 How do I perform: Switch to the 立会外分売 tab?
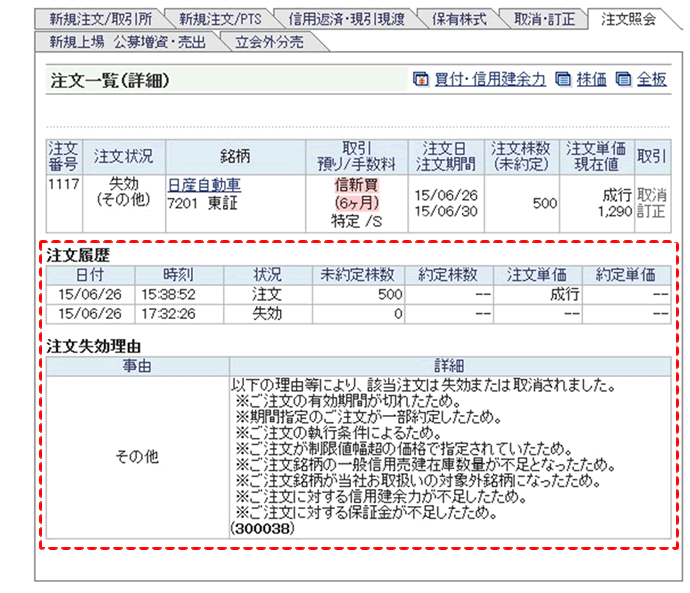[267, 41]
